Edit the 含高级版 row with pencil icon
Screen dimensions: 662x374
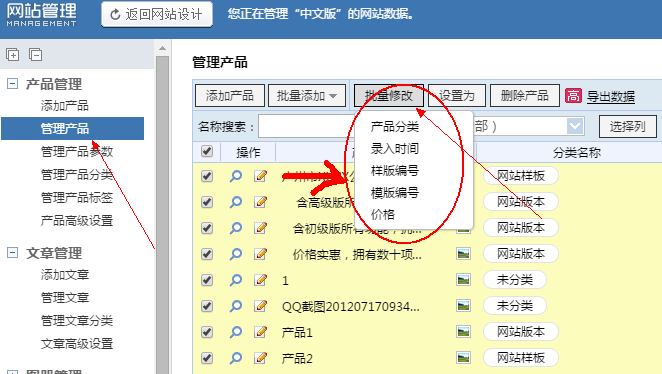(x=261, y=202)
